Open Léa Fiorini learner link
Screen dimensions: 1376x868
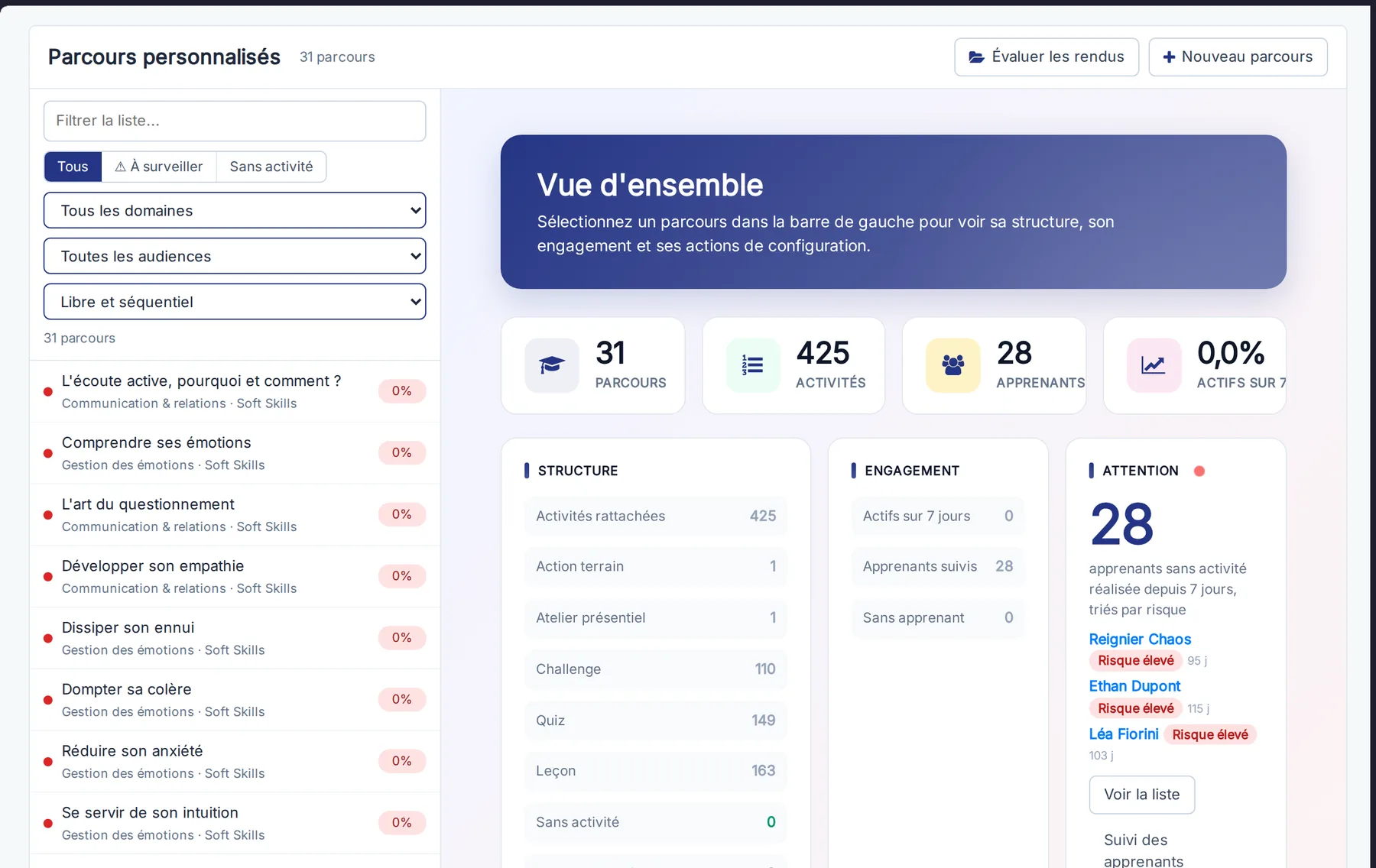tap(1124, 734)
